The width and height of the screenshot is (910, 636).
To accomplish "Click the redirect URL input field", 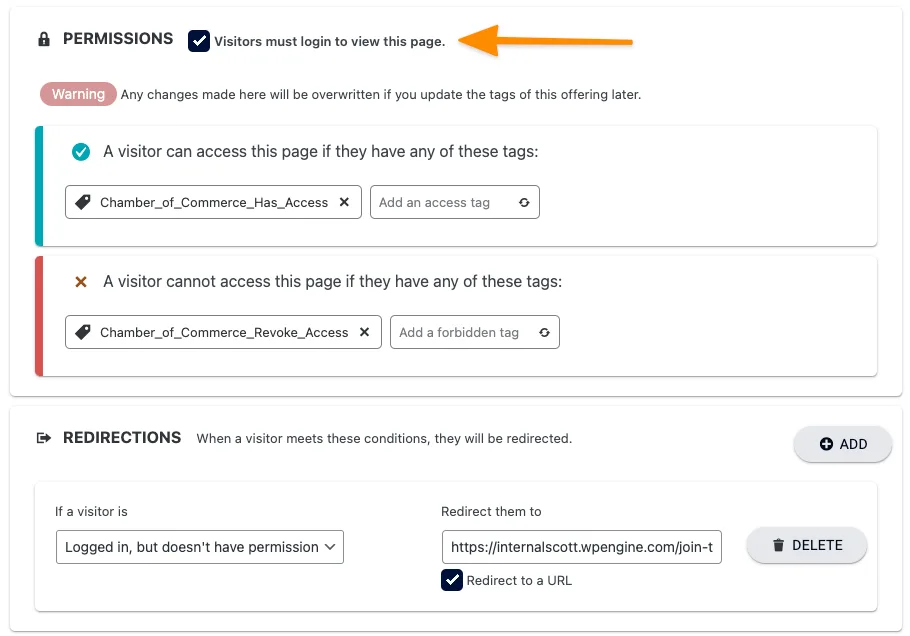I will [x=581, y=547].
